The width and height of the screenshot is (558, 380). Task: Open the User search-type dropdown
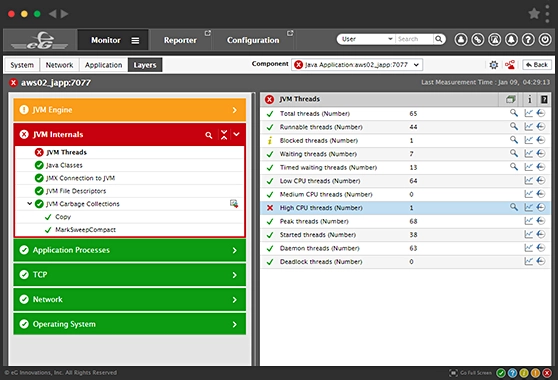tap(367, 39)
